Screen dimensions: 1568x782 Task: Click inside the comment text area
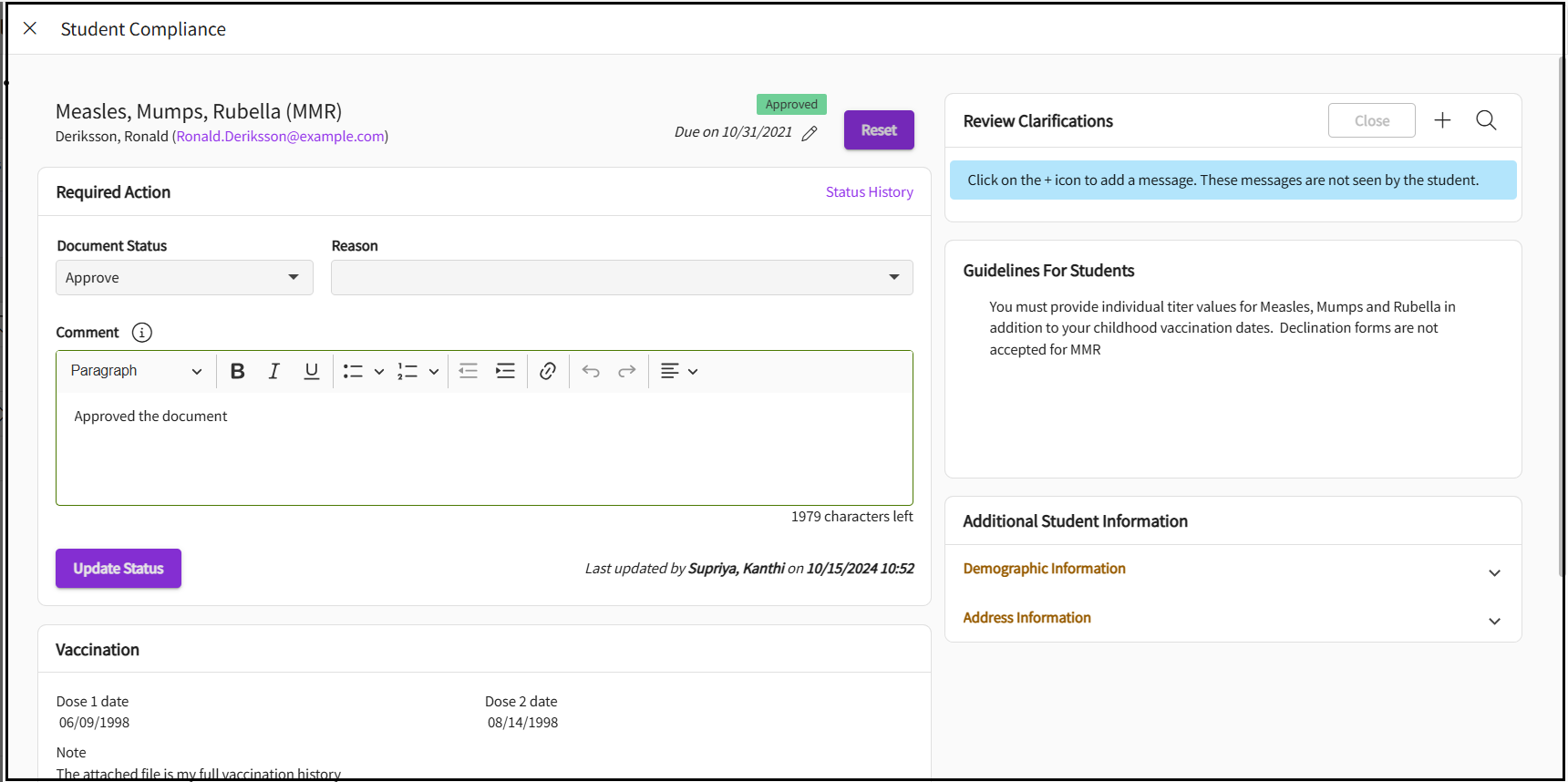(483, 451)
